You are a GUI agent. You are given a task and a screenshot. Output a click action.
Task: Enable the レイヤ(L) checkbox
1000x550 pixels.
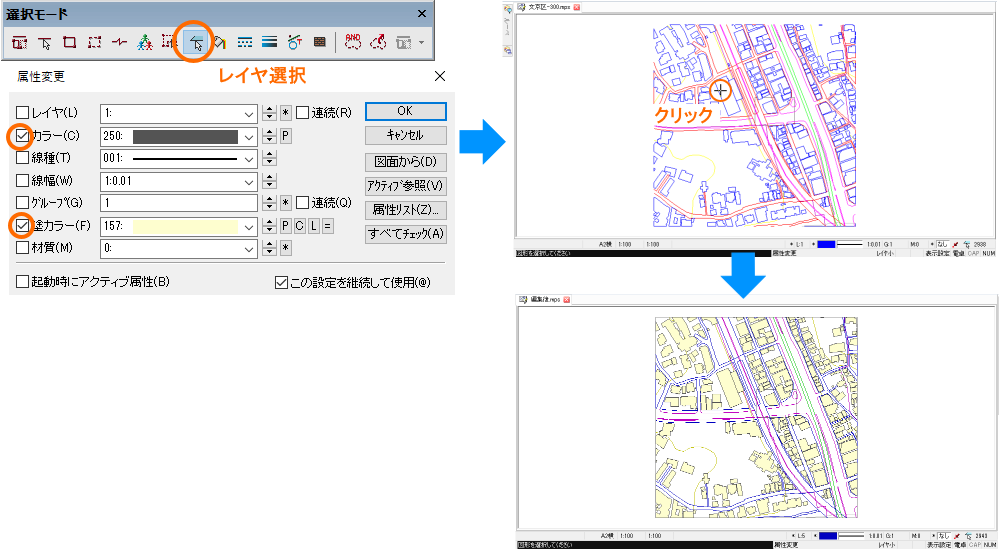point(22,113)
